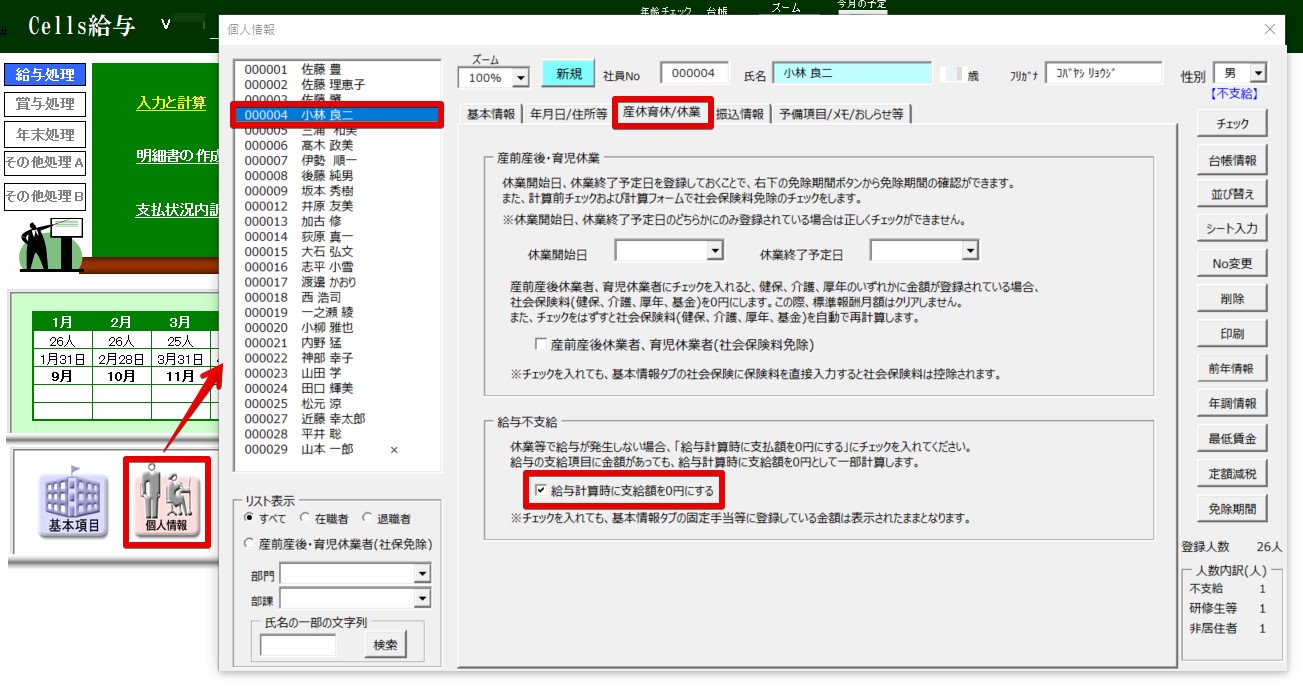
Task: Open the 基本項目 building icon
Action: click(x=74, y=502)
